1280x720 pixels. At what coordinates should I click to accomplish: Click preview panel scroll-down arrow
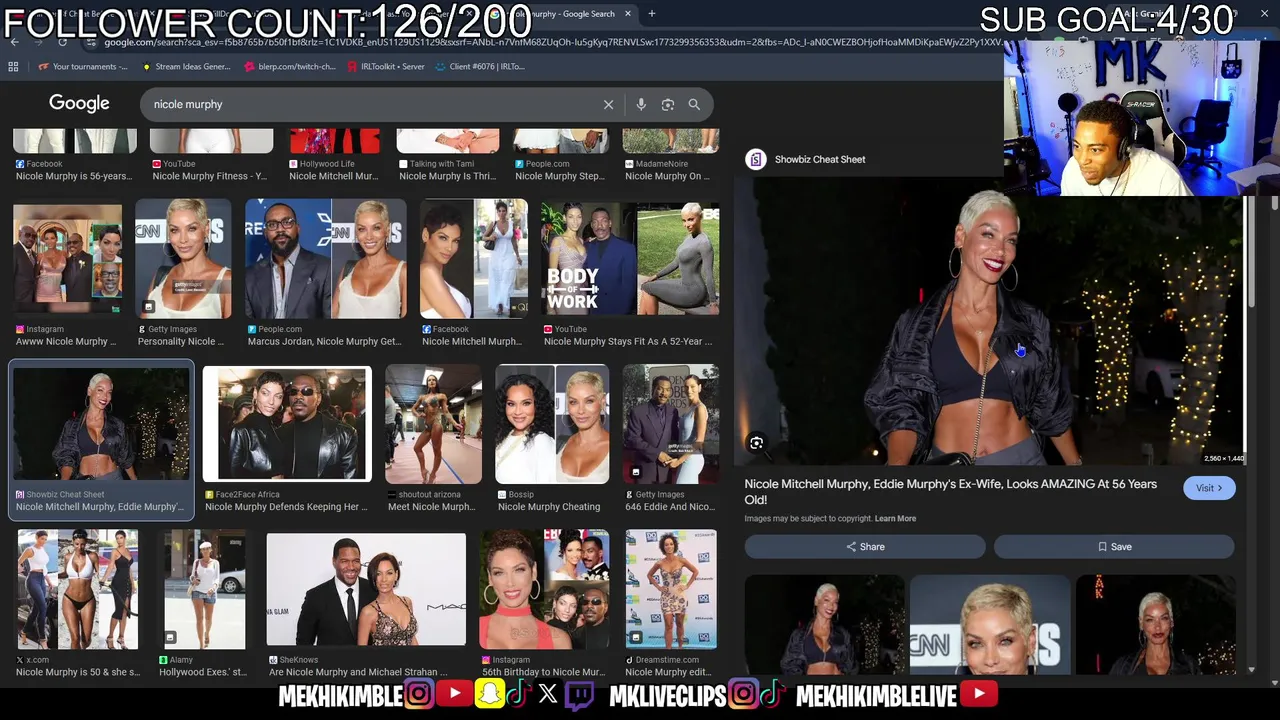click(1252, 670)
